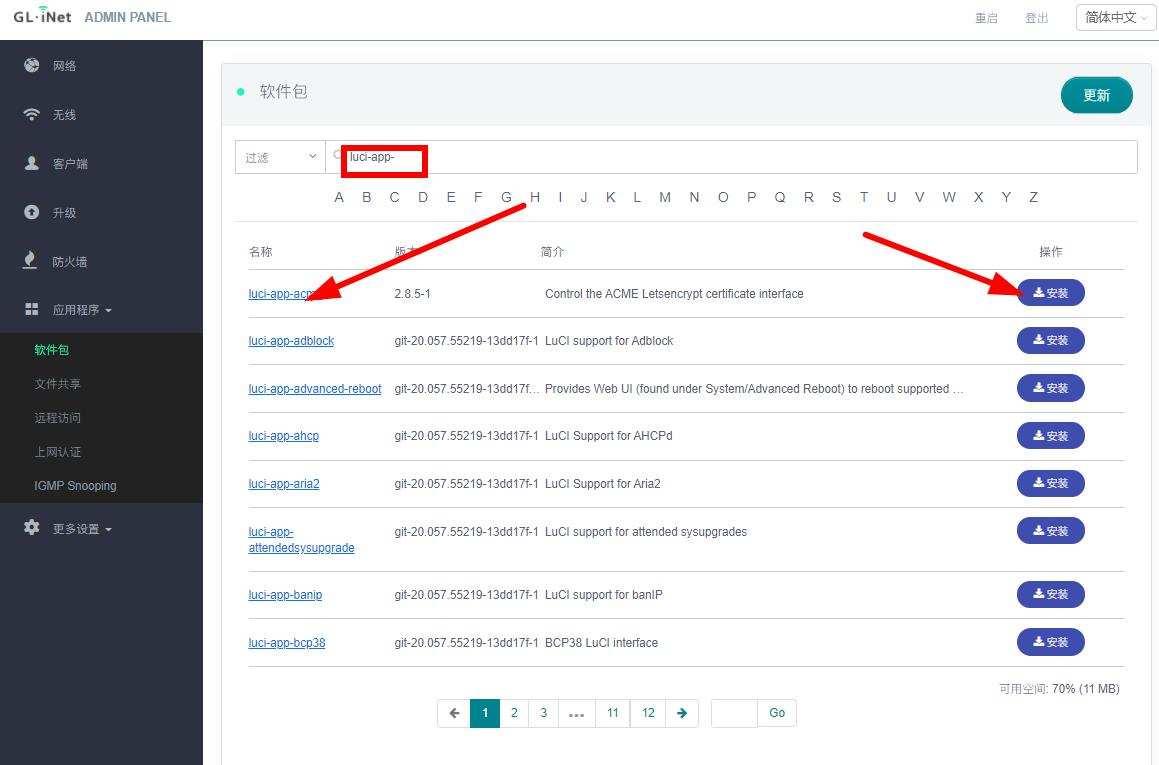
Task: Open the luci-app-attendedsysupgrade link
Action: point(302,540)
